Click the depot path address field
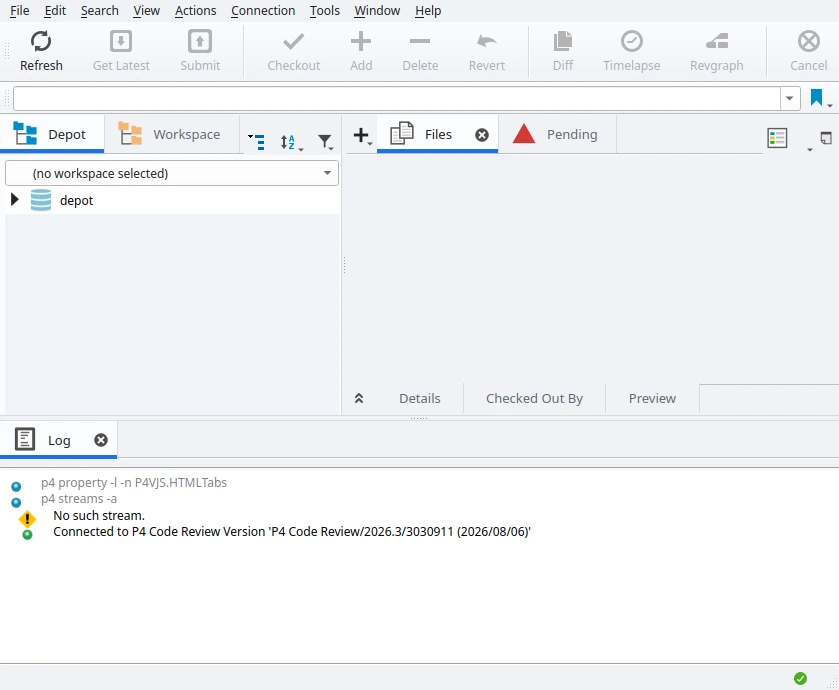839x690 pixels. 396,98
